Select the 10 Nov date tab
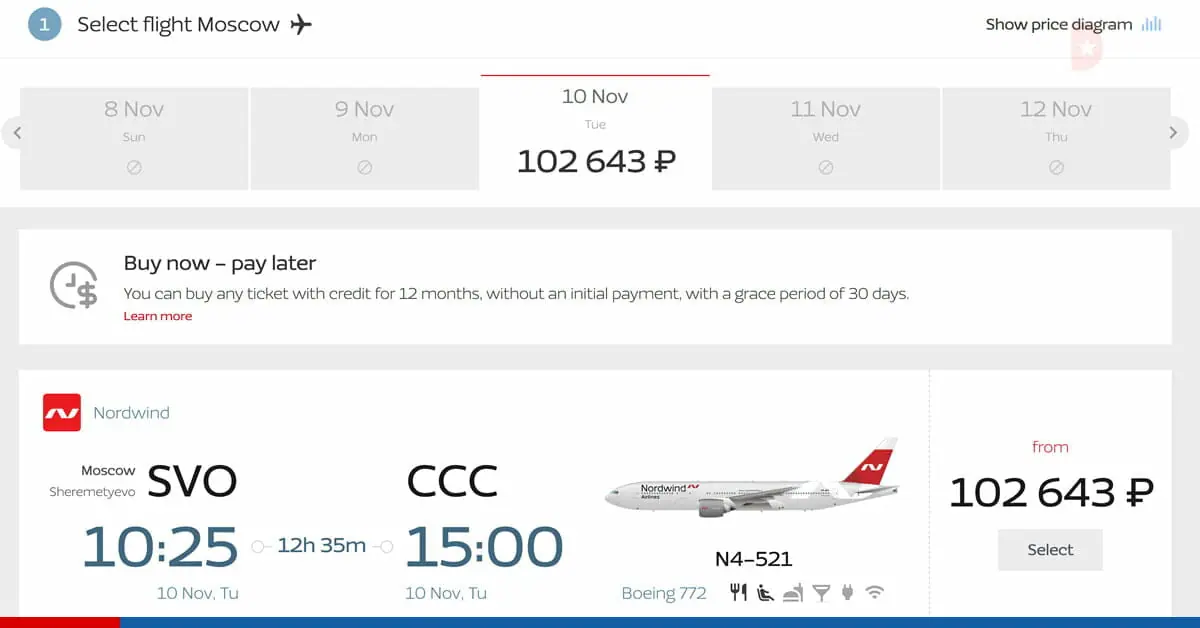This screenshot has width=1200, height=628. tap(595, 132)
